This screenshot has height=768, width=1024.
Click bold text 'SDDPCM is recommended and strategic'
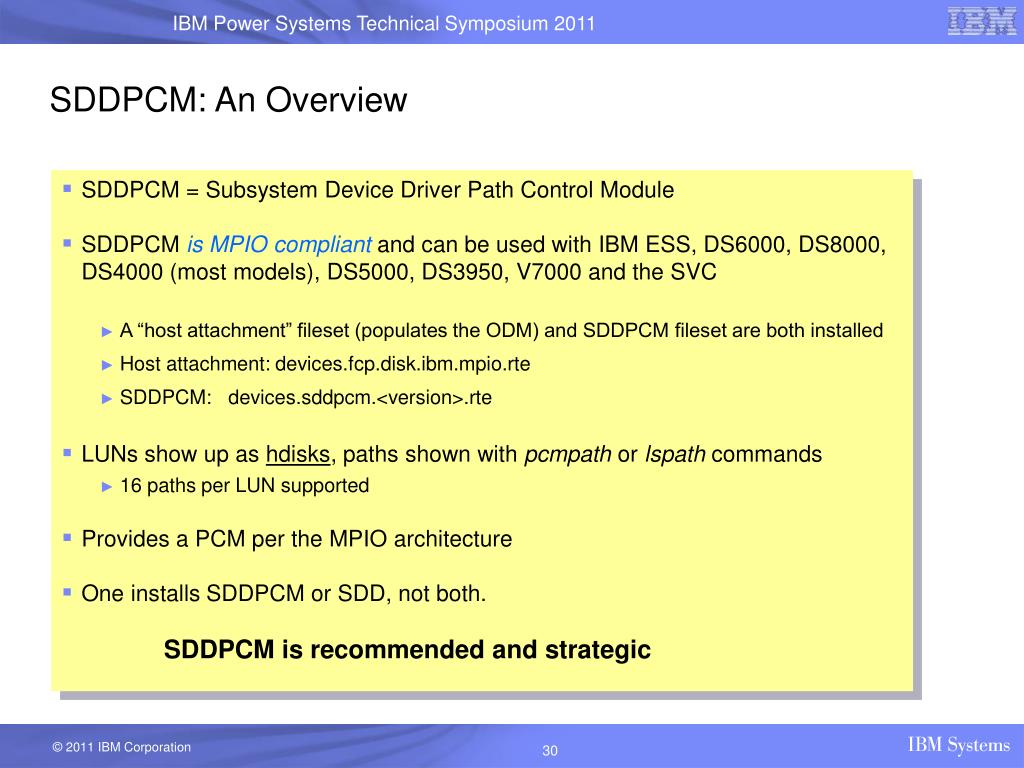[x=407, y=650]
